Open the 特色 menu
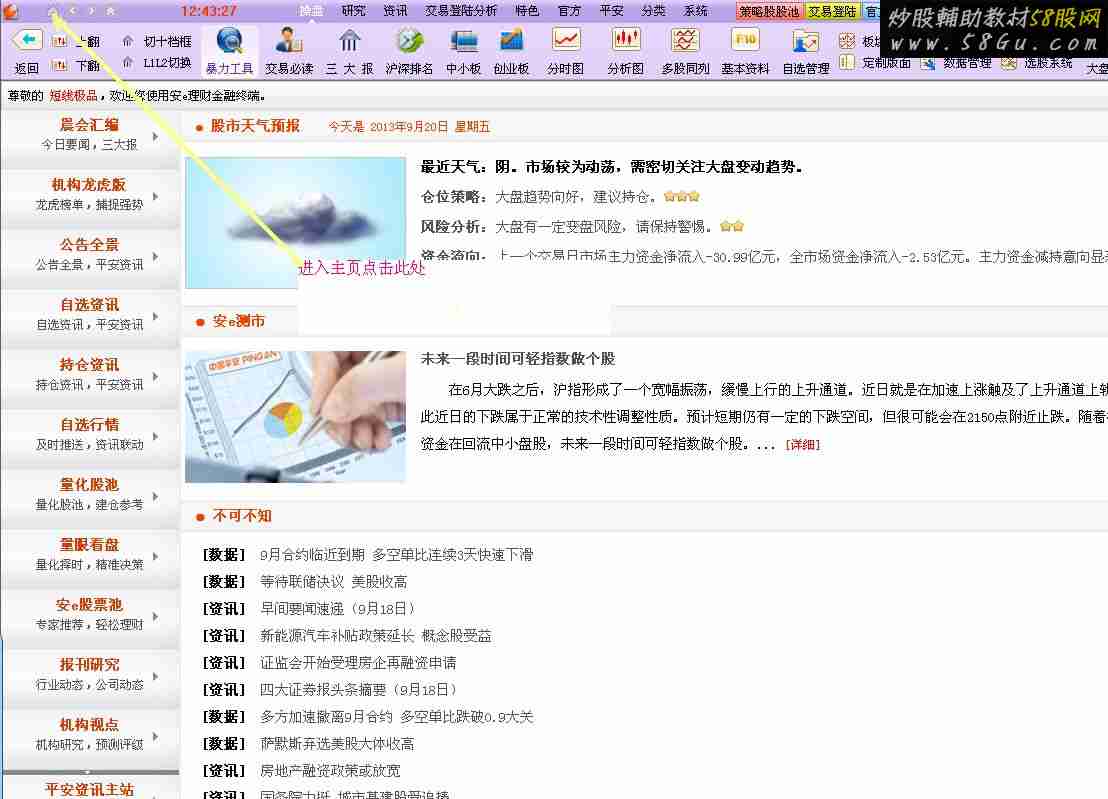 (x=527, y=11)
